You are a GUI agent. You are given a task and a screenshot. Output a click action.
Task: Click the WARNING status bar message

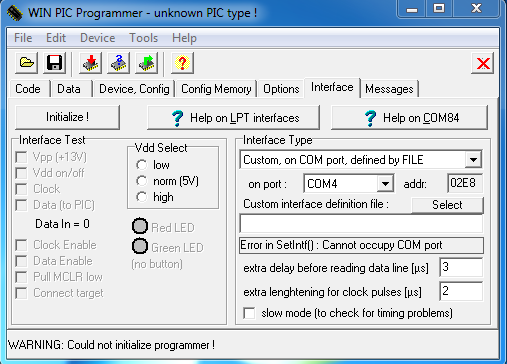click(x=111, y=345)
